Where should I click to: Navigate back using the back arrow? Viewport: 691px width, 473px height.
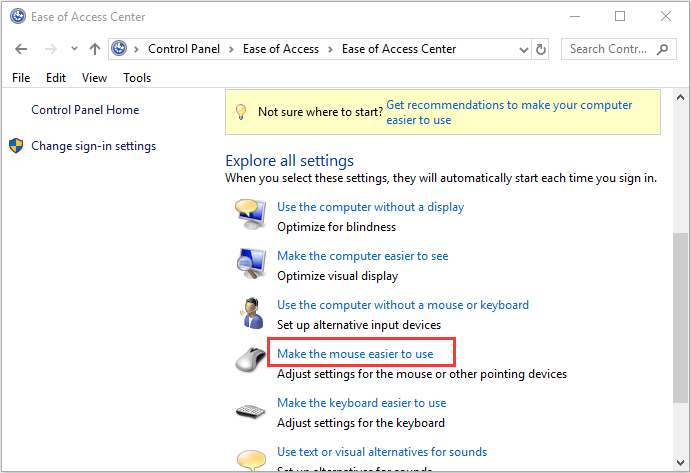[x=22, y=49]
